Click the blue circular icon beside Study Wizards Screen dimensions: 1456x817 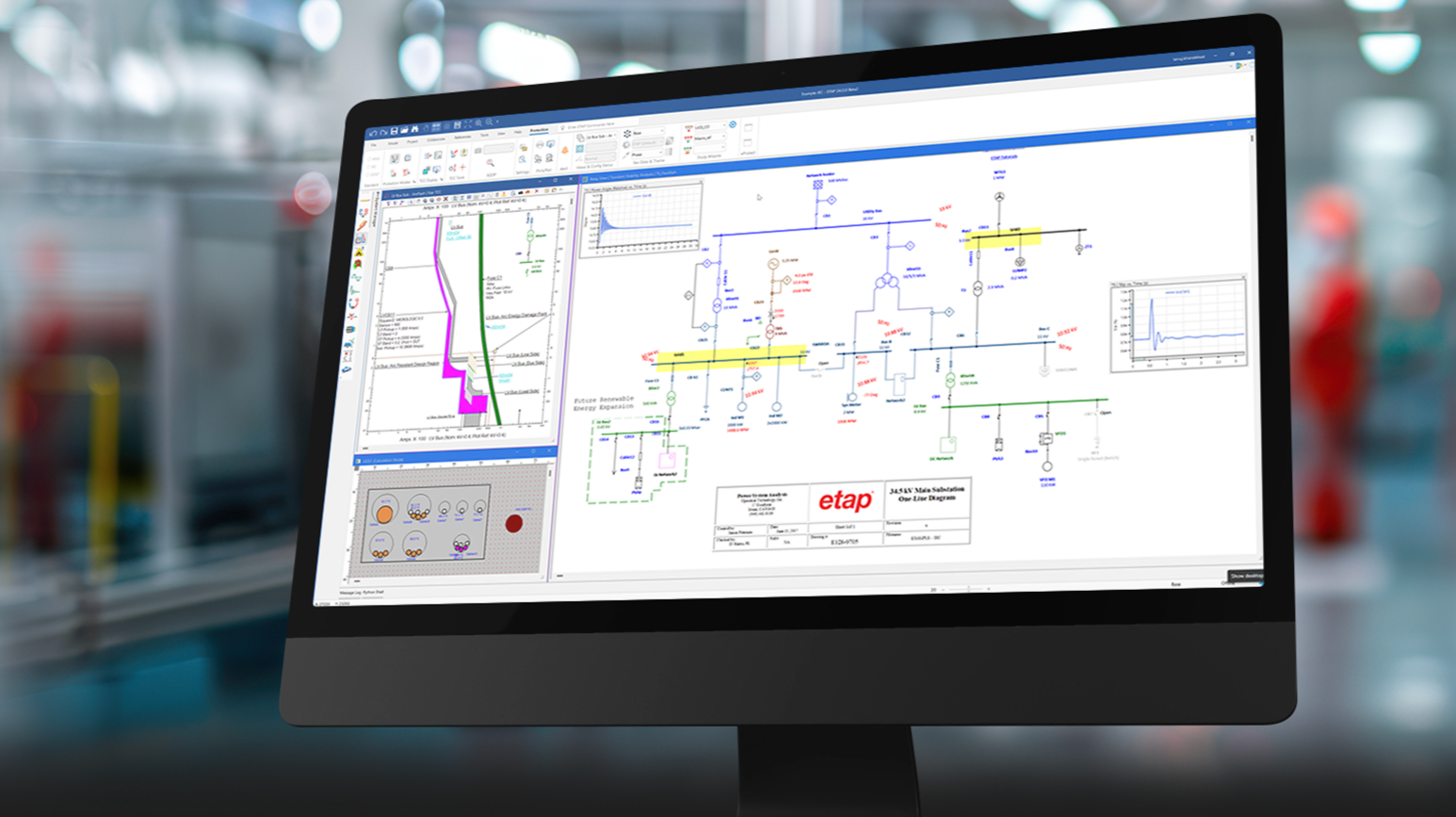(733, 124)
